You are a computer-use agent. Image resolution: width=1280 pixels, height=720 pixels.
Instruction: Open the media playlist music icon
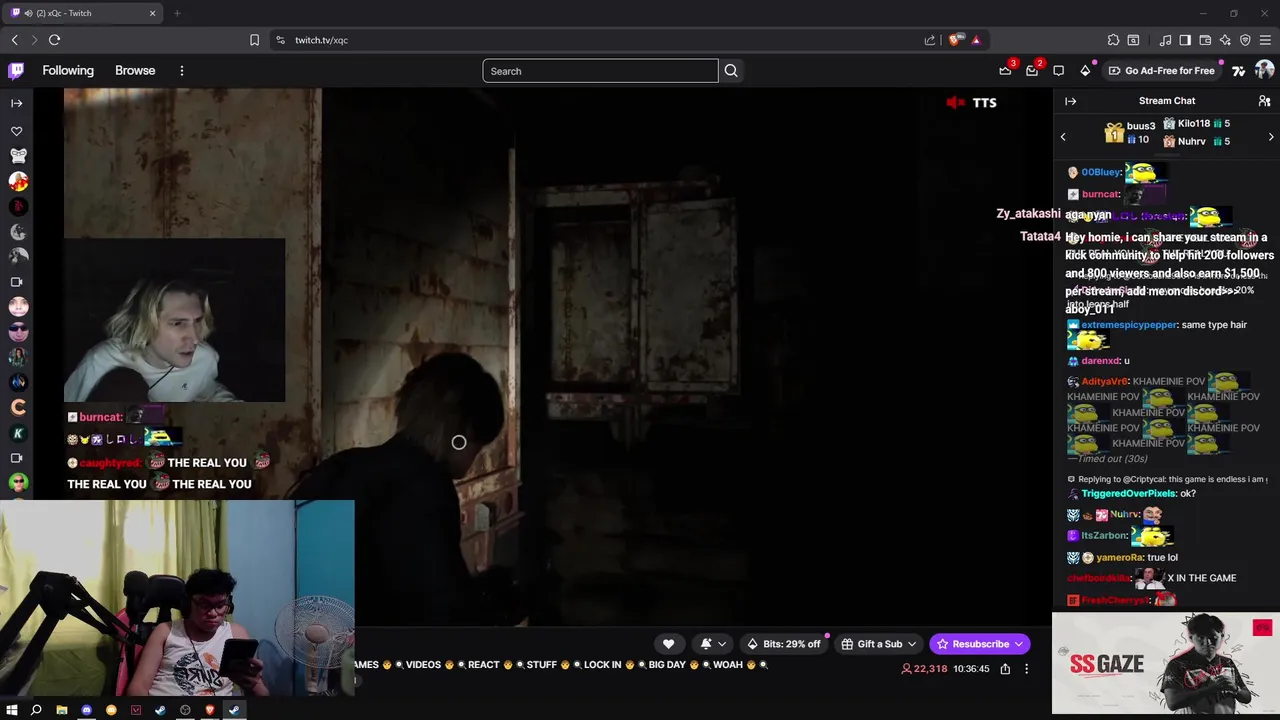click(1165, 40)
